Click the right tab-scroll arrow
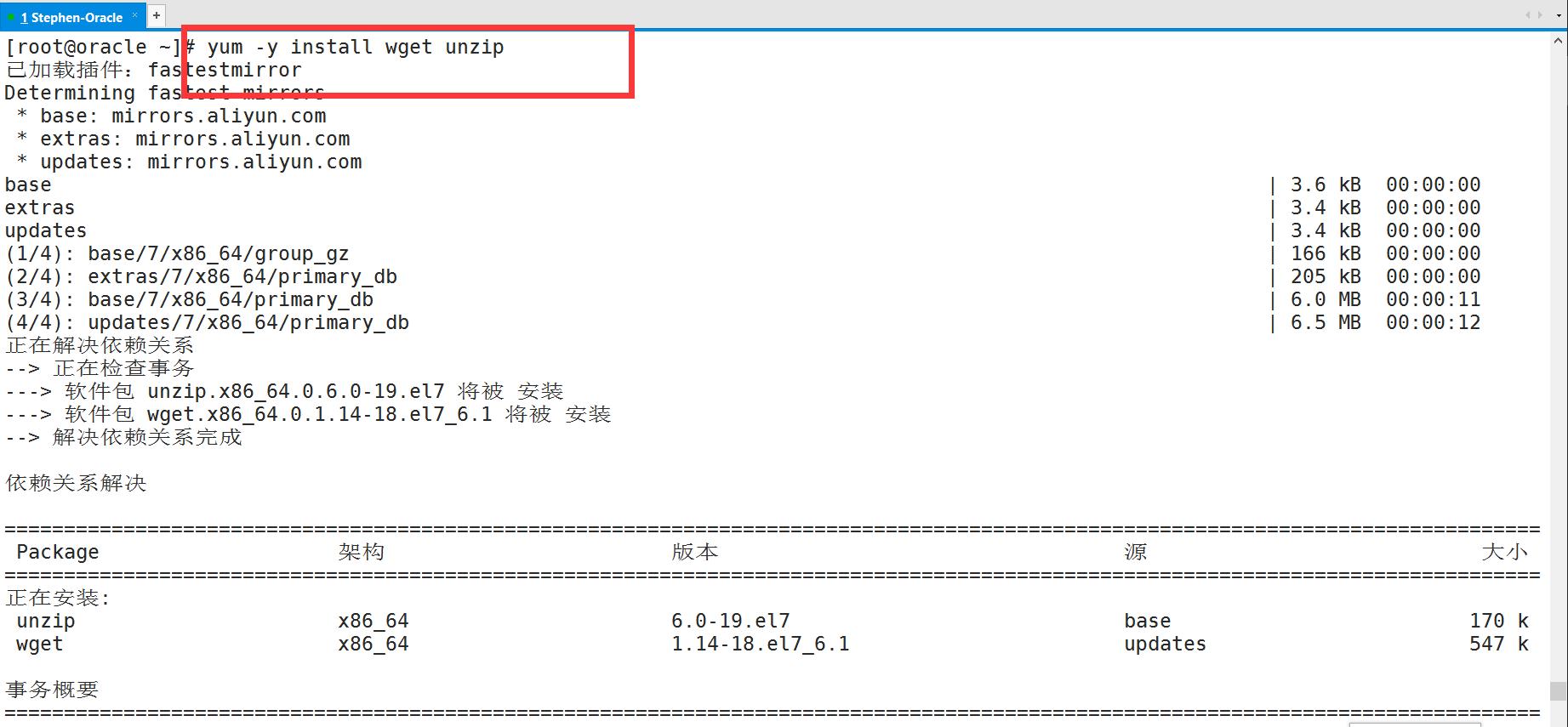 (x=1540, y=15)
